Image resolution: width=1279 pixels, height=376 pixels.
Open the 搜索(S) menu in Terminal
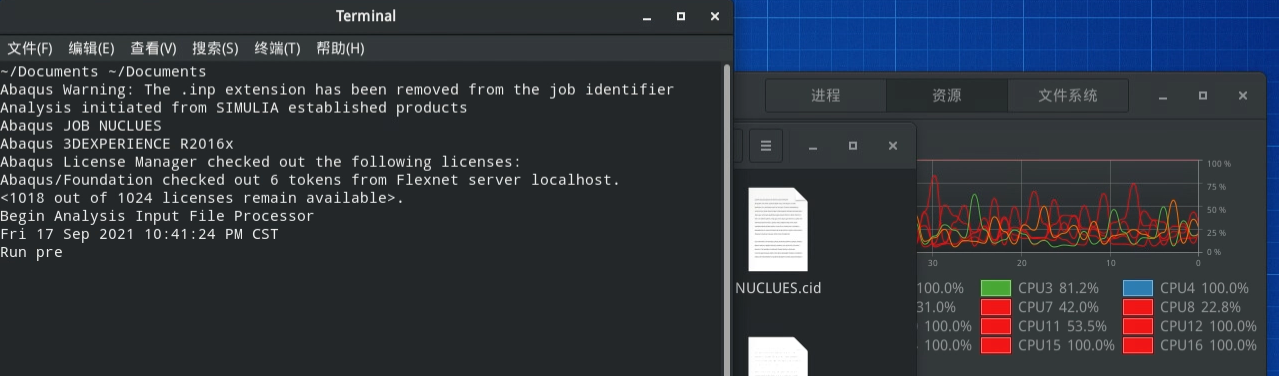(x=215, y=48)
